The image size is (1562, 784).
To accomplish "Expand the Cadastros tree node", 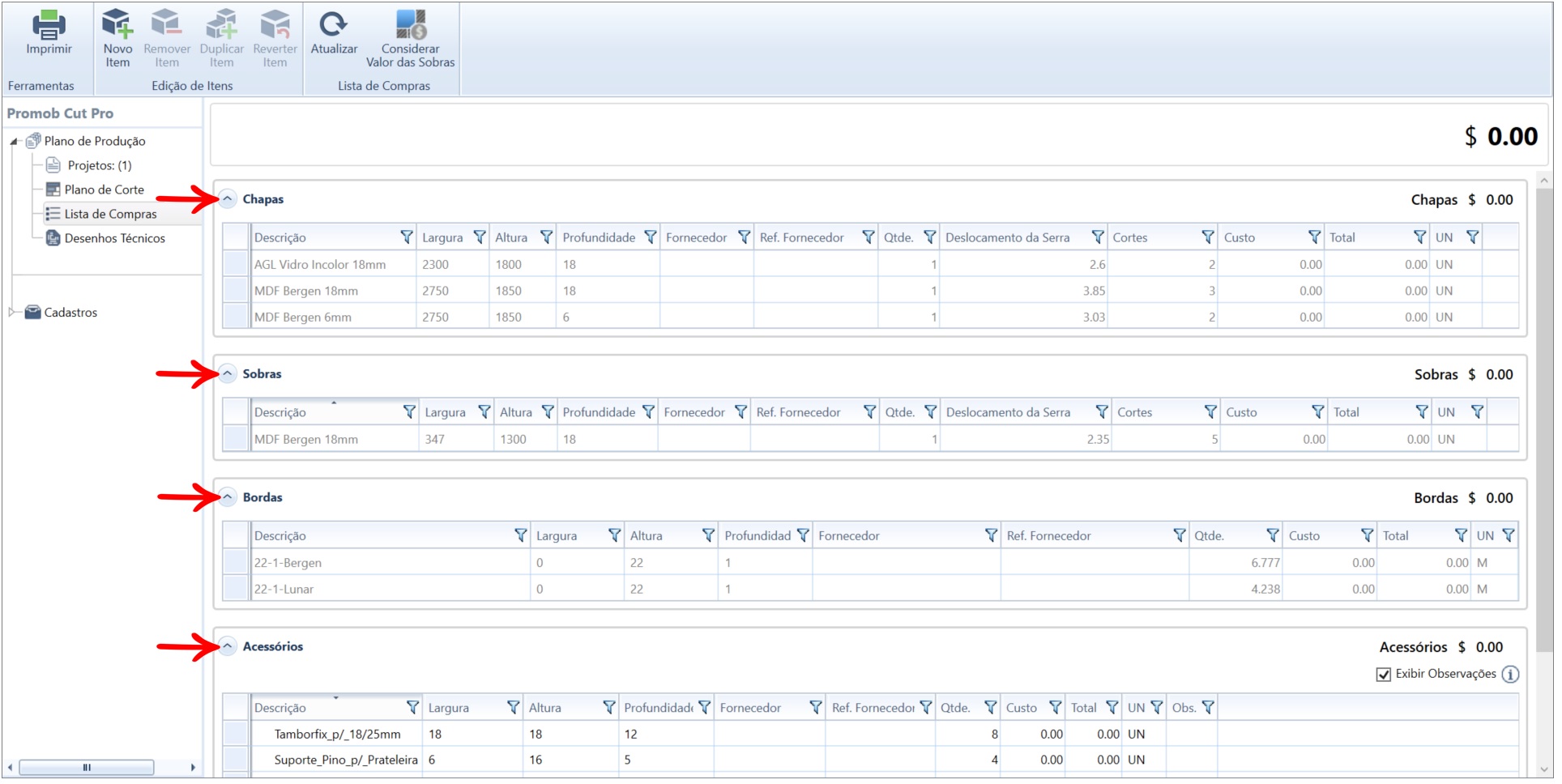I will point(12,312).
